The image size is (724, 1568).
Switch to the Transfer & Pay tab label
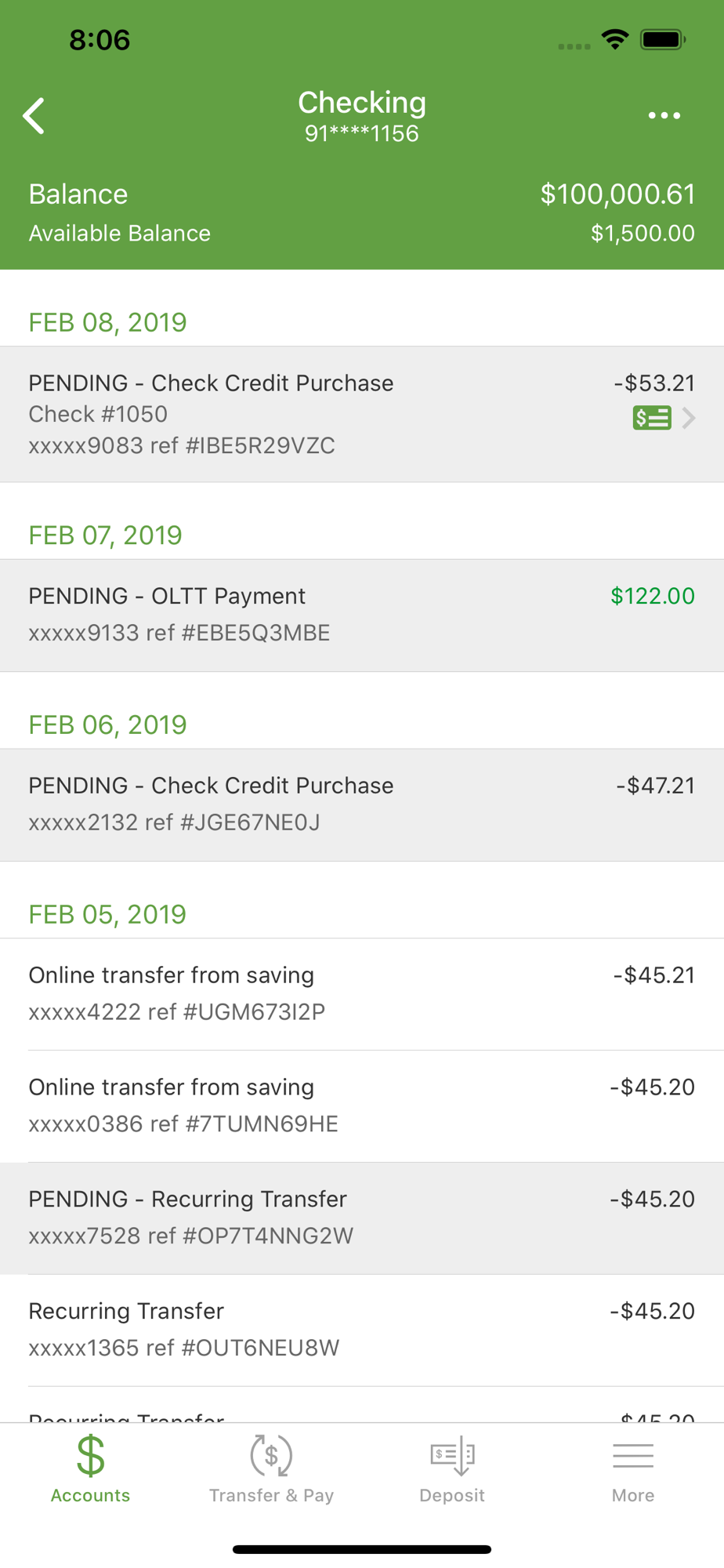271,1495
